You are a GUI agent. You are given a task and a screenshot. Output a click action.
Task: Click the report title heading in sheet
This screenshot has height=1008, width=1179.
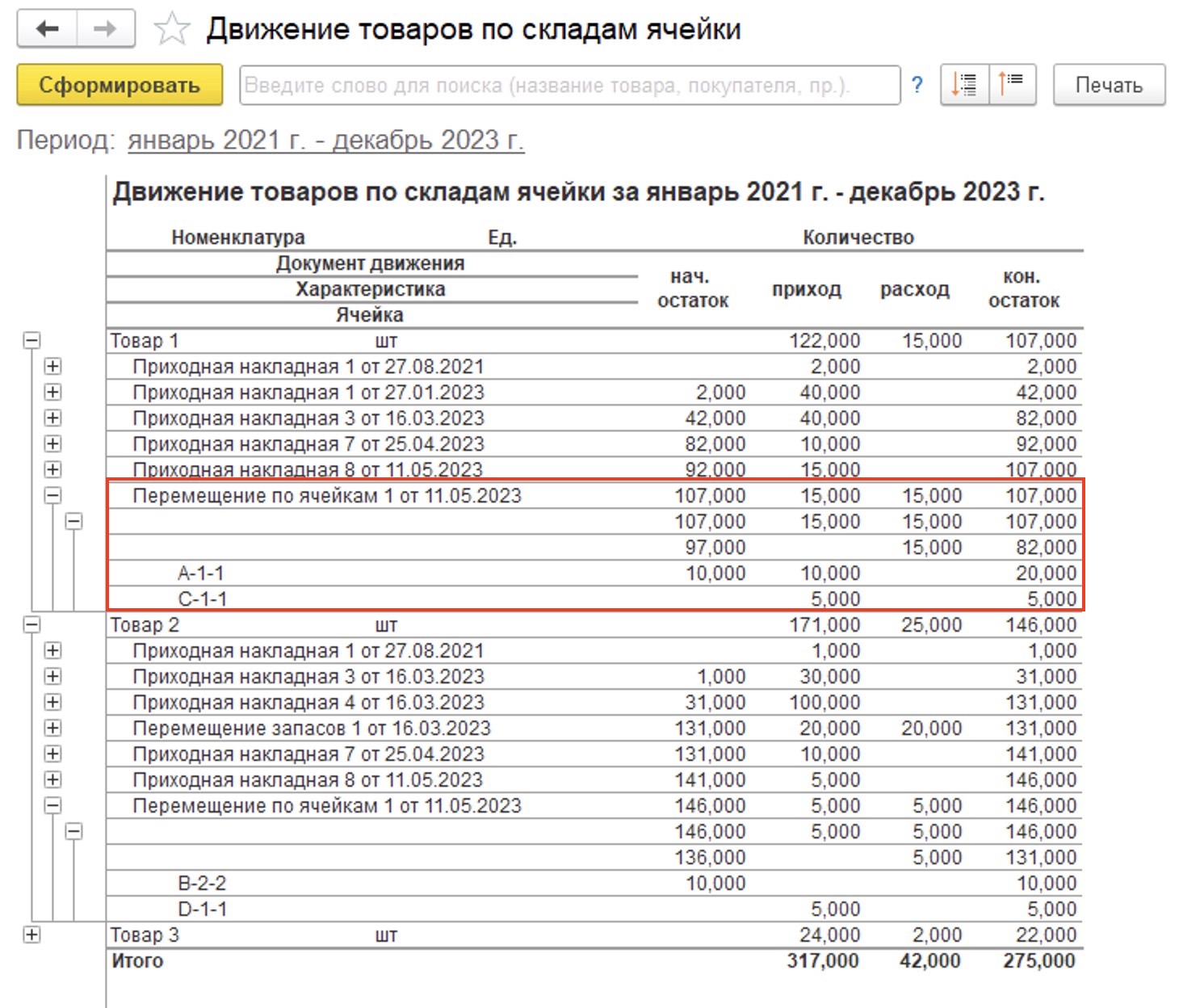pyautogui.click(x=578, y=192)
